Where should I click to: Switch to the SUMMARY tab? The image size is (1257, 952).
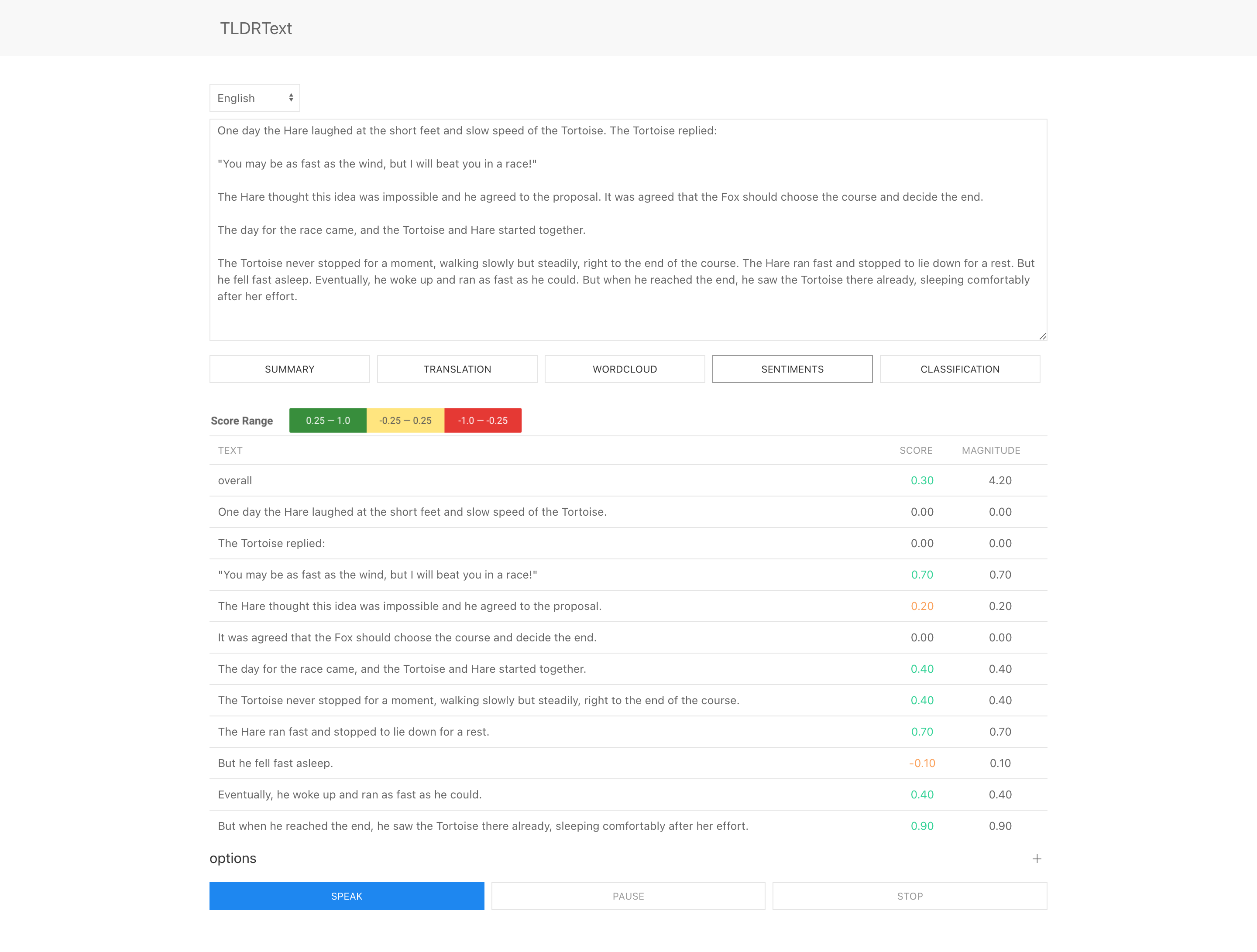pos(289,369)
